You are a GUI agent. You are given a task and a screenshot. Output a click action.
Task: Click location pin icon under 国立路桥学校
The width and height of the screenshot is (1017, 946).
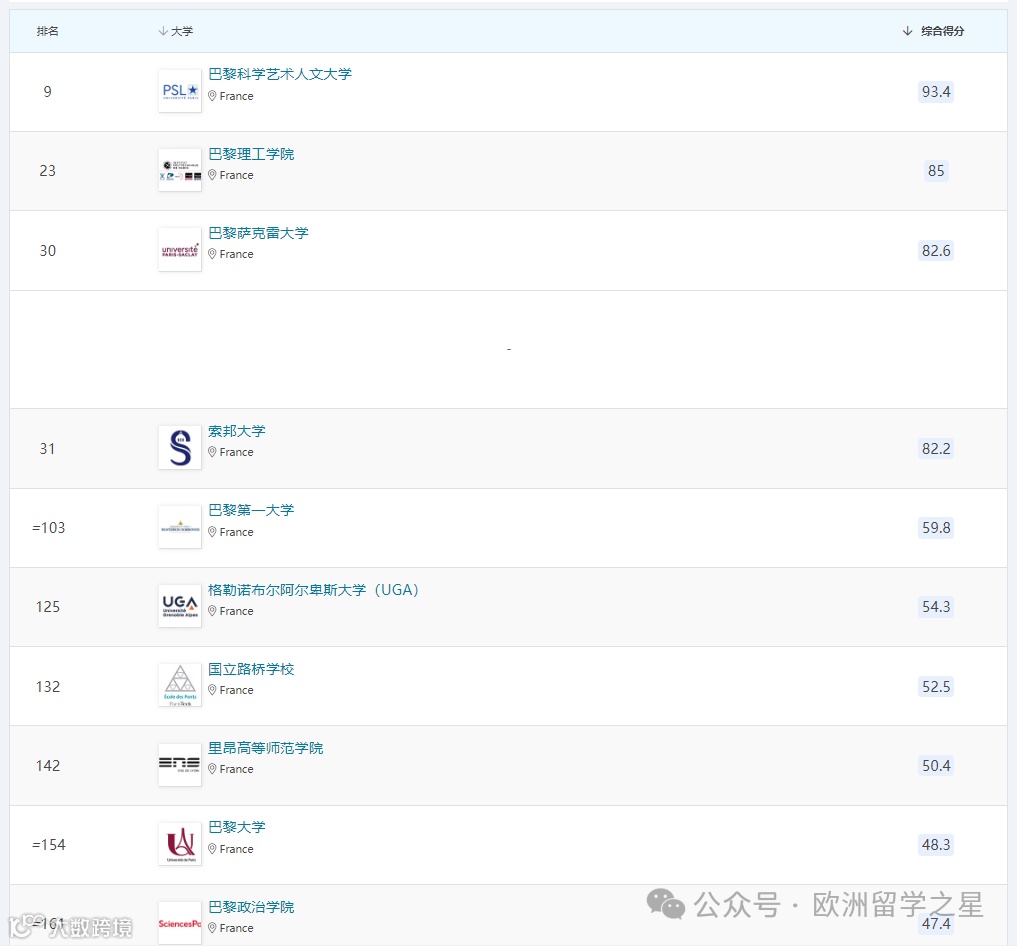(x=212, y=690)
